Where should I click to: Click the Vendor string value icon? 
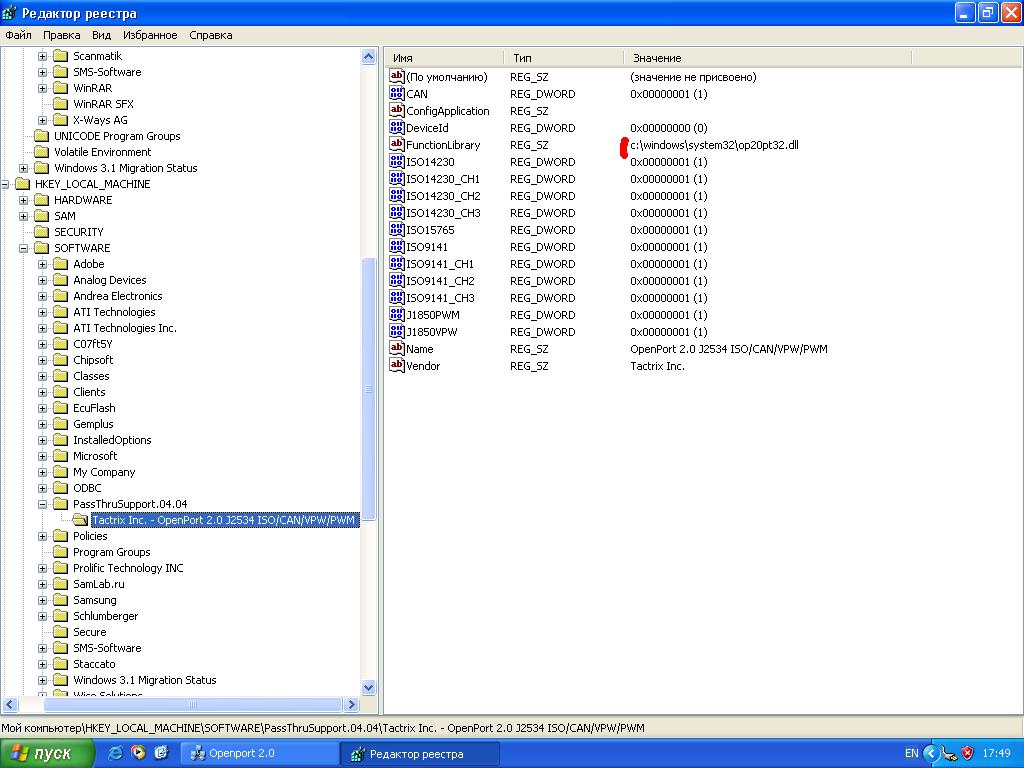click(x=396, y=365)
